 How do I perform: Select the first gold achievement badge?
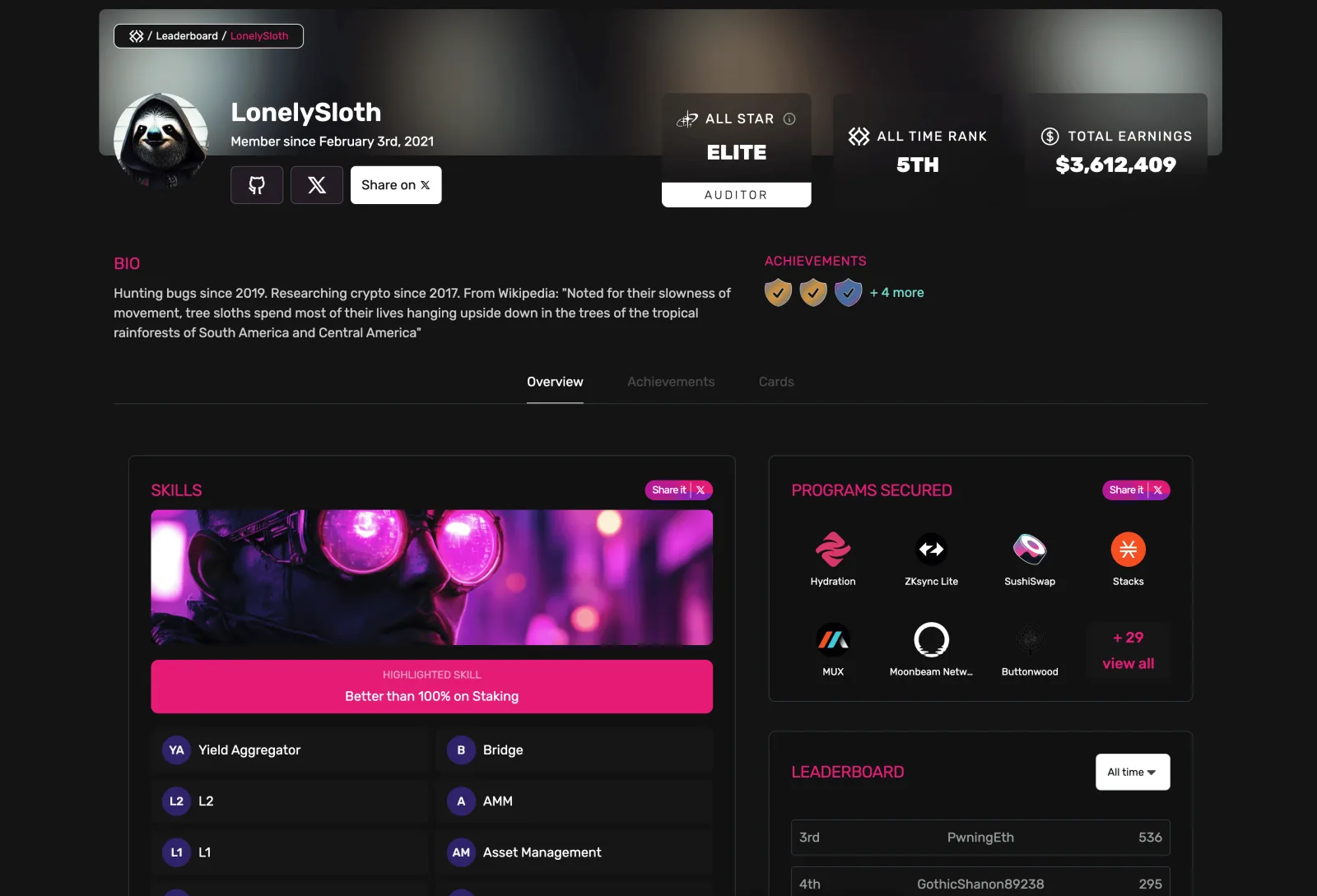(x=778, y=292)
